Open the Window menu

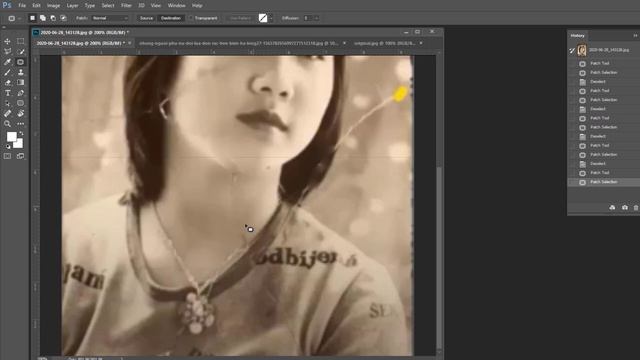click(x=176, y=6)
